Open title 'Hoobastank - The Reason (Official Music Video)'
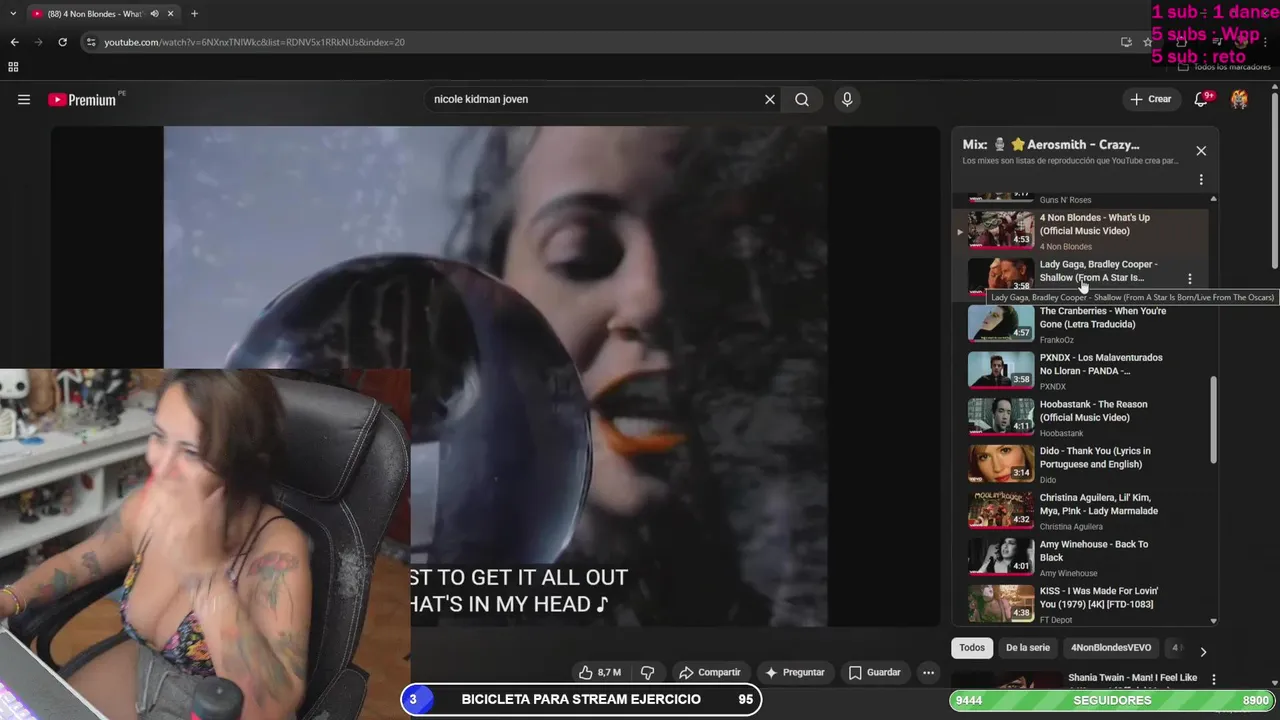Image resolution: width=1280 pixels, height=720 pixels. [1093, 411]
